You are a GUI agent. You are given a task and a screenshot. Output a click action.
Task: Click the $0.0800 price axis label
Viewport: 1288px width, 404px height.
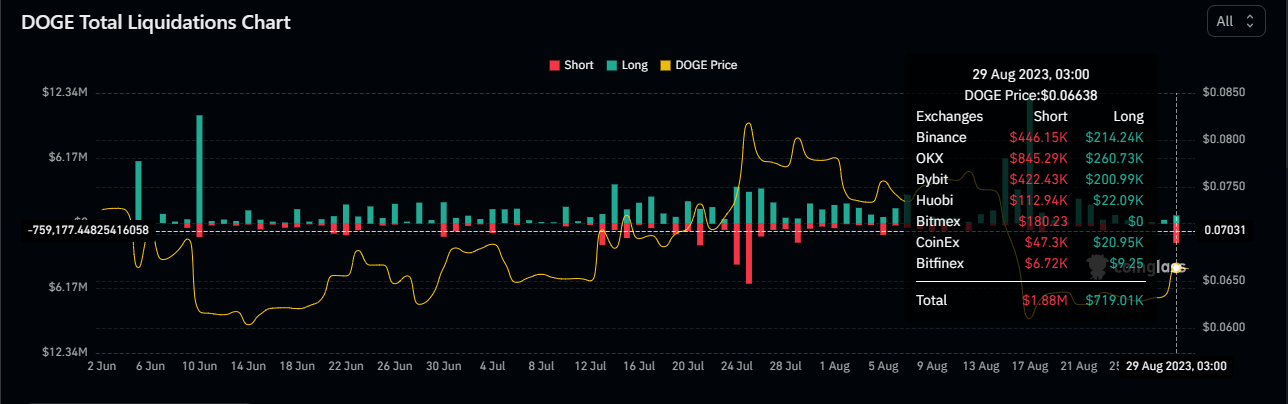1223,139
